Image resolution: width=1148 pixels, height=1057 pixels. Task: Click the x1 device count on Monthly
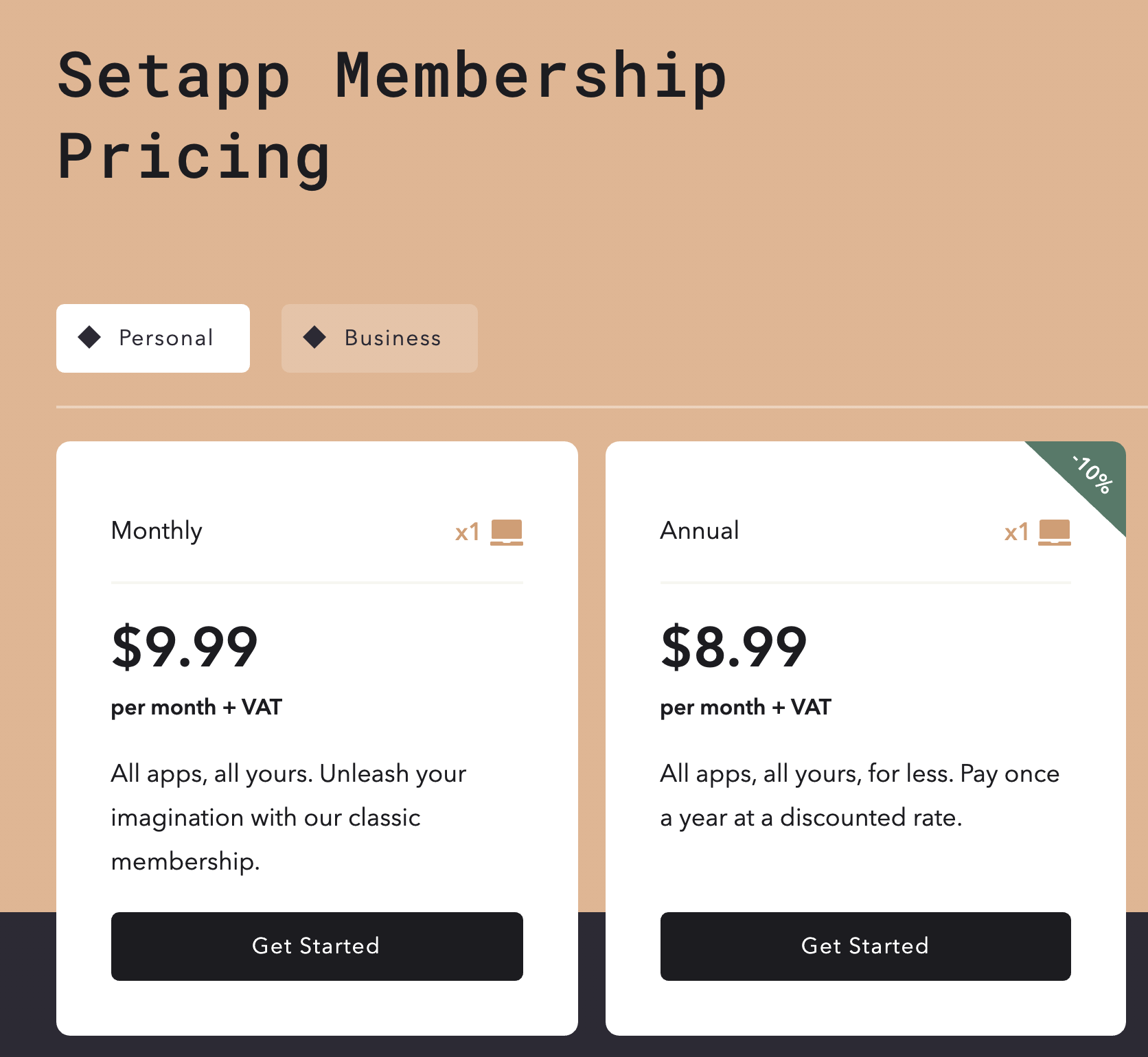(468, 532)
